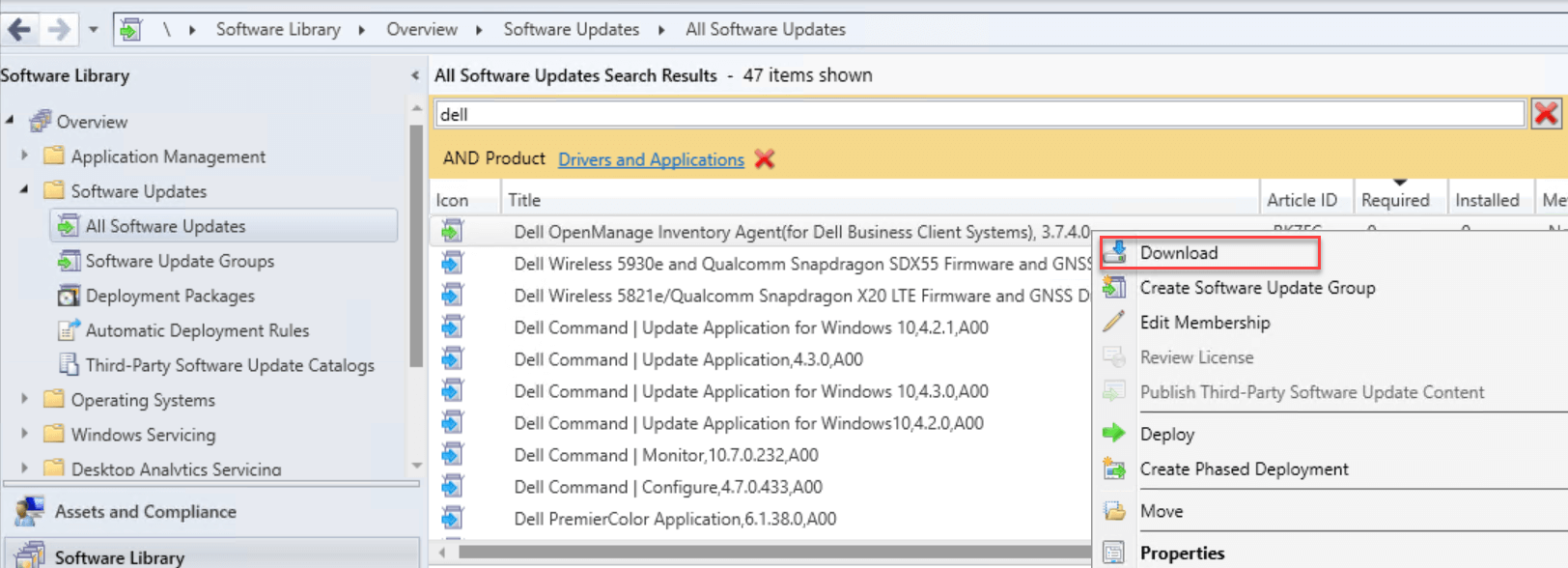Click the red X clear search button
Screen dimensions: 1568x568
click(x=1546, y=114)
